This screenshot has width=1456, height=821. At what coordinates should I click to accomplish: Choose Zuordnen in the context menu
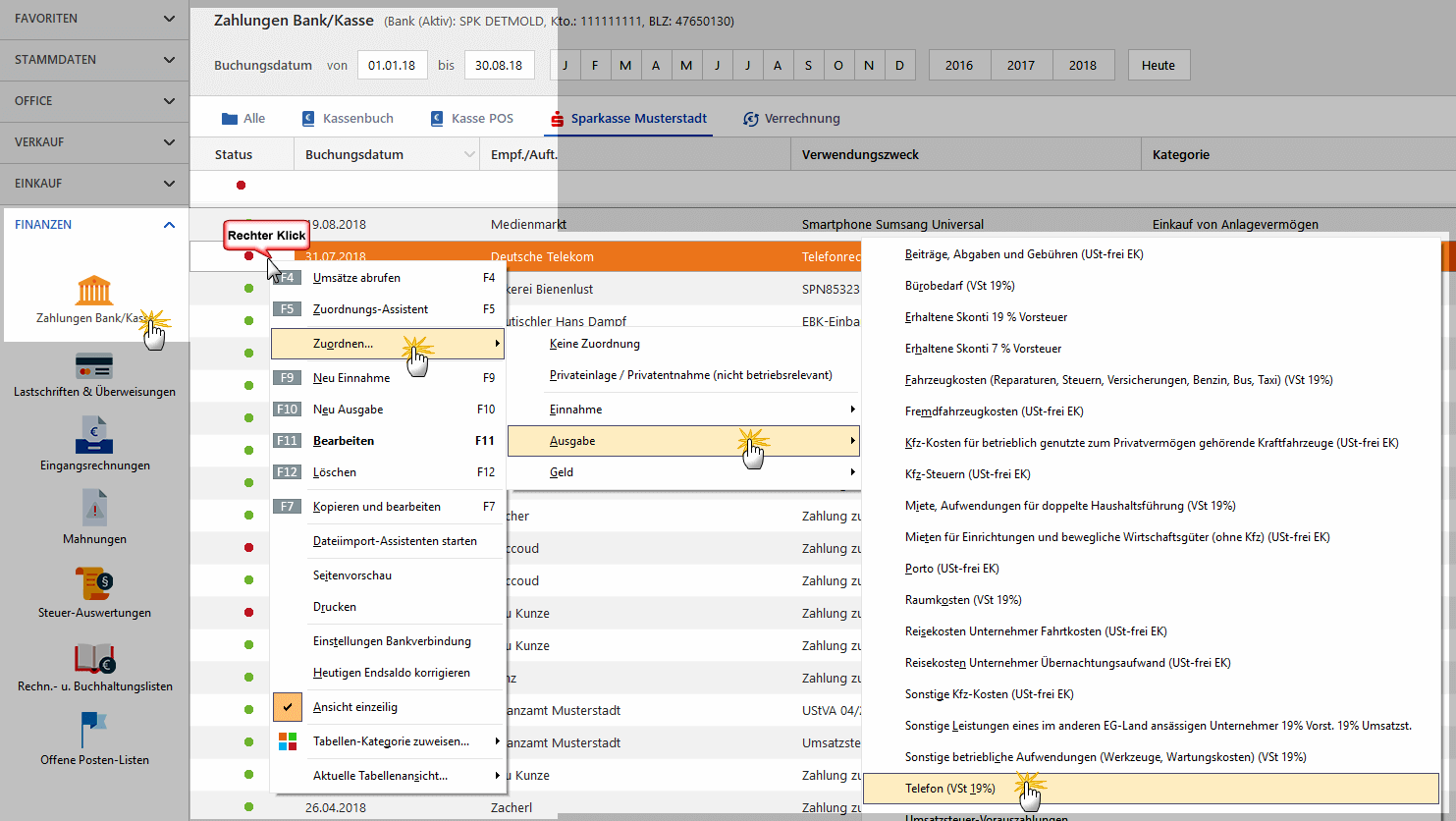click(x=388, y=344)
